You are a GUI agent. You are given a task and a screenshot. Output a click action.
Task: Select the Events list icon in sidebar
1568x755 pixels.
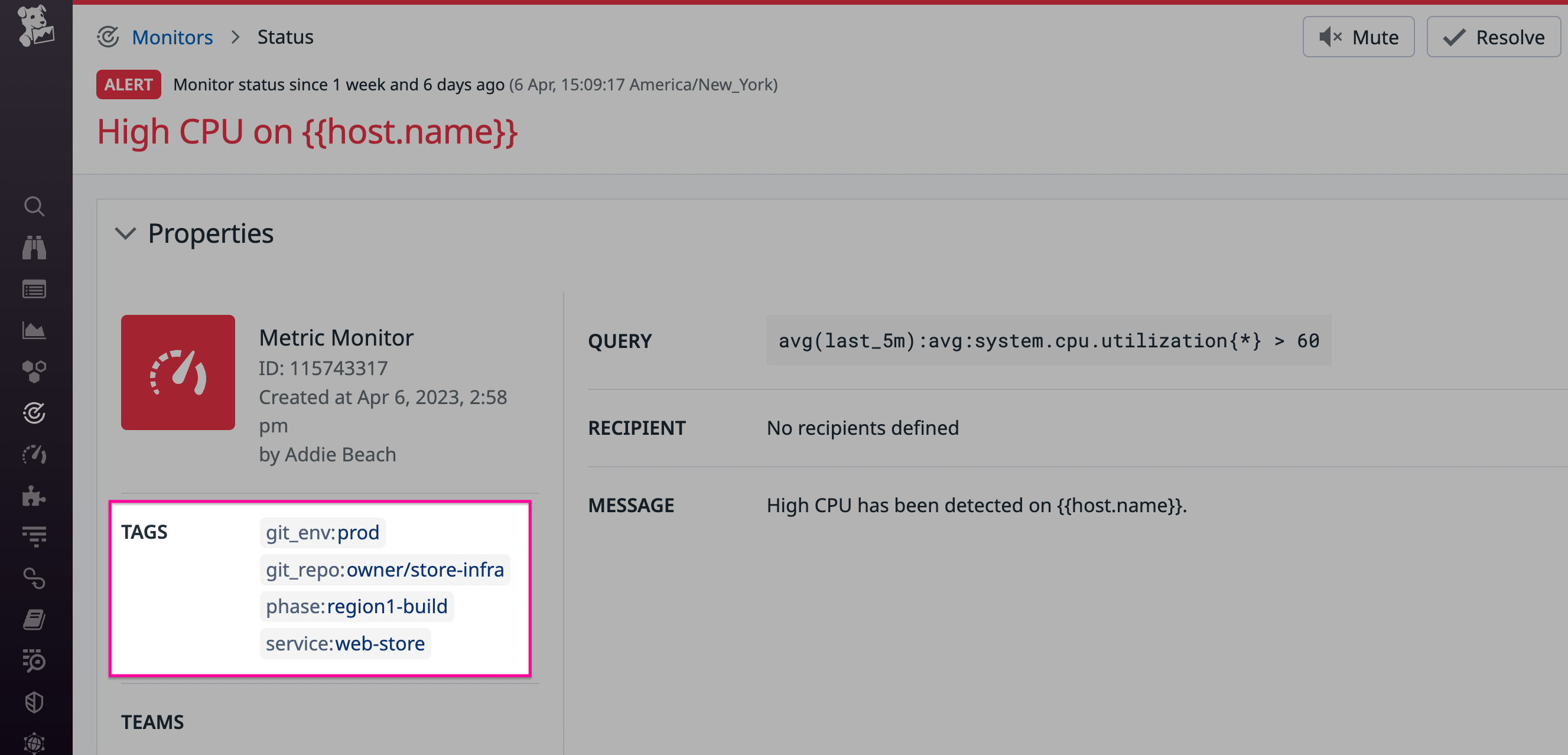35,289
